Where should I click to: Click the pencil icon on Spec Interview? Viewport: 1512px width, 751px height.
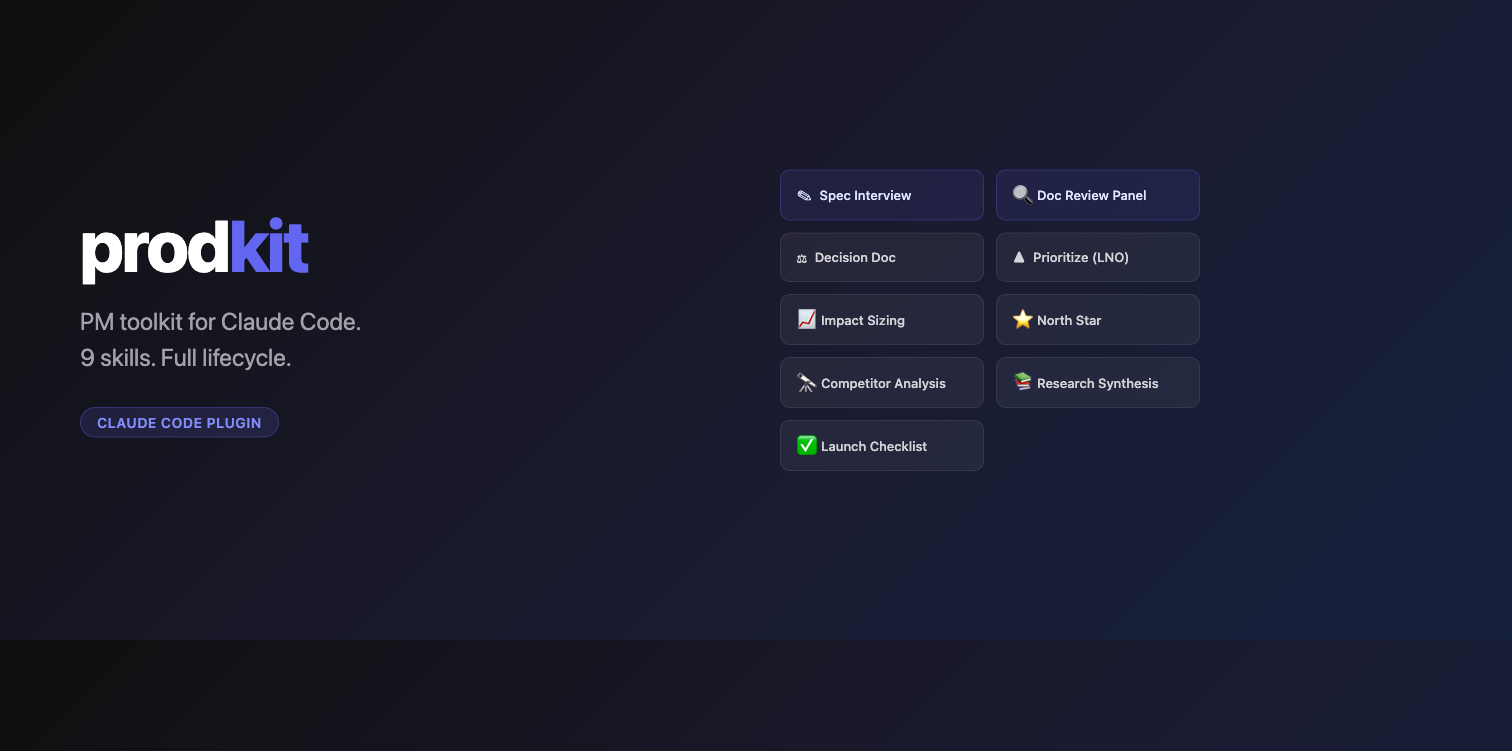pyautogui.click(x=804, y=196)
